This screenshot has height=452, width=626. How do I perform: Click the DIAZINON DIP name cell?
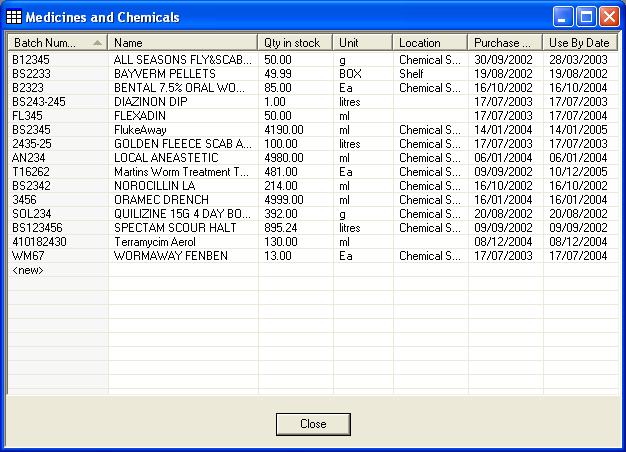pyautogui.click(x=183, y=102)
